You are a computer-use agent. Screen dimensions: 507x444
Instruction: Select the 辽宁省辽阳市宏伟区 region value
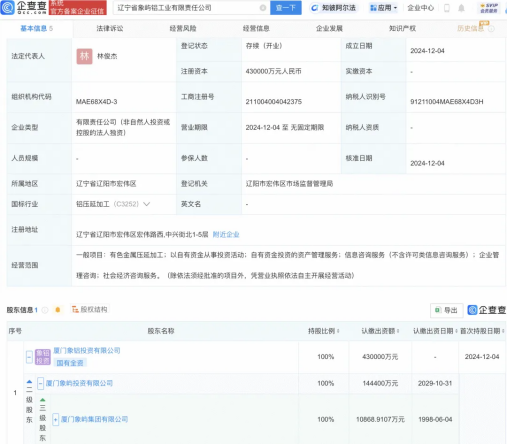click(106, 184)
